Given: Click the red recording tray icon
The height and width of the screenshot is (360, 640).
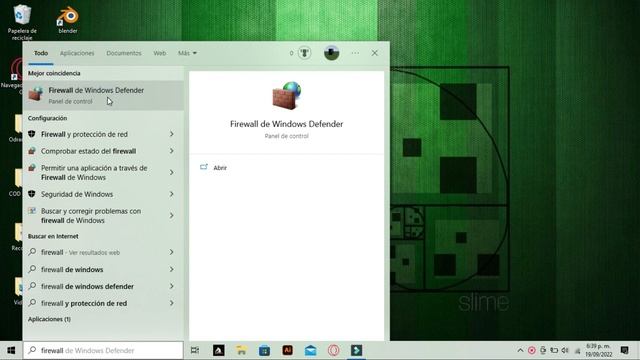Looking at the screenshot, I should tap(531, 350).
